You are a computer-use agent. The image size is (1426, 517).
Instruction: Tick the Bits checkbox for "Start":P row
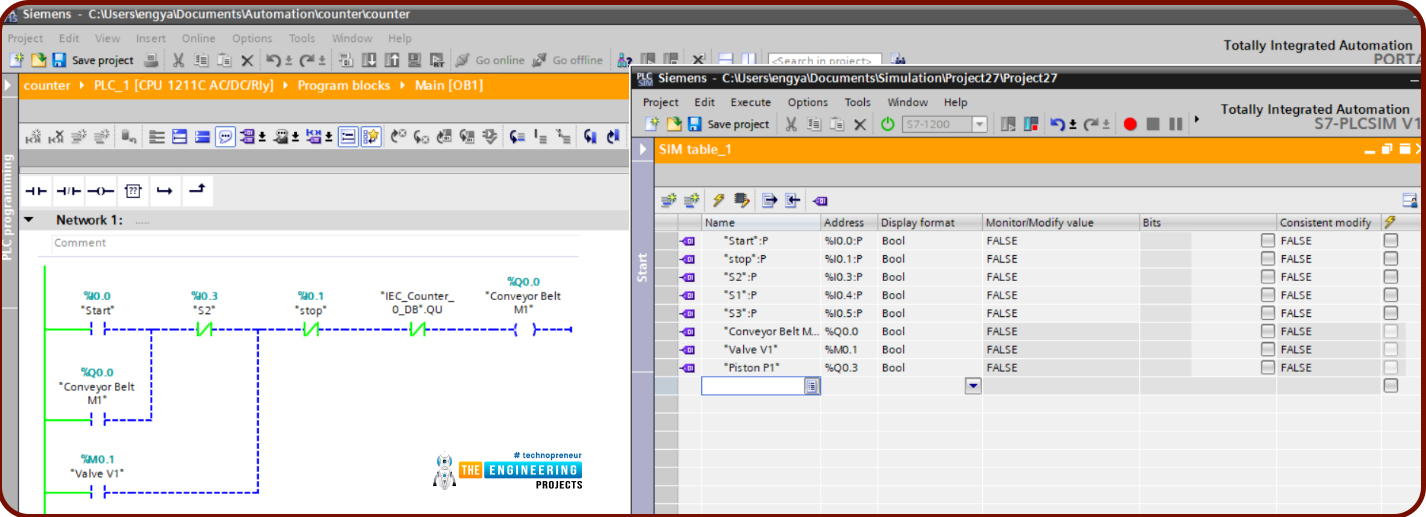click(1268, 241)
